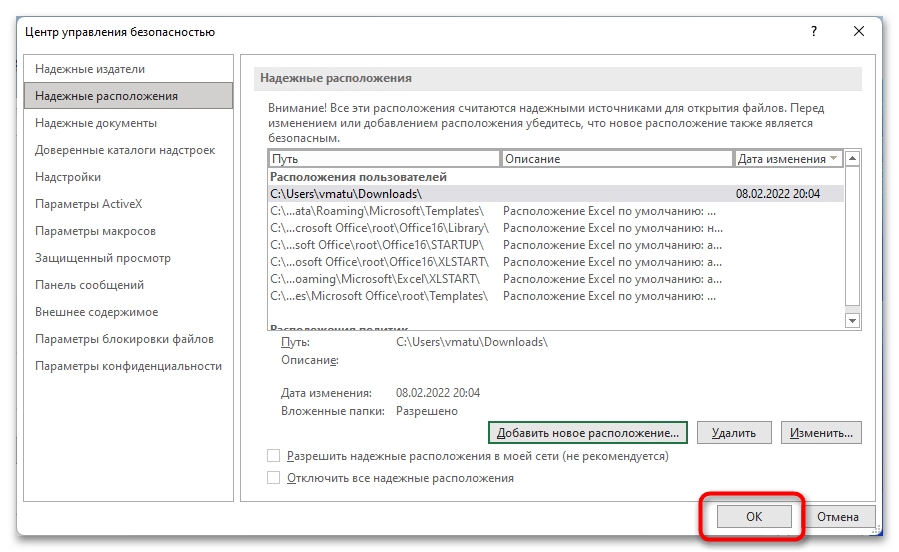The width and height of the screenshot is (899, 552).
Task: Click the Отмена button
Action: point(838,516)
